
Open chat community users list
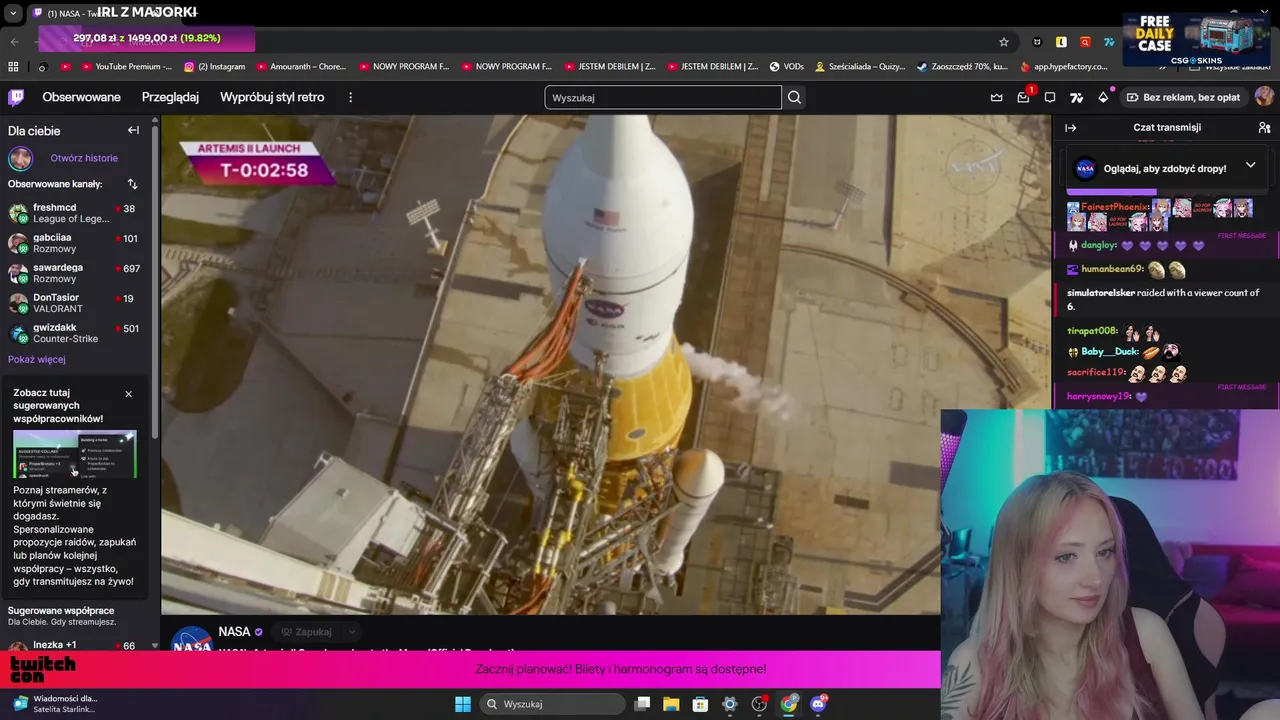(1264, 128)
